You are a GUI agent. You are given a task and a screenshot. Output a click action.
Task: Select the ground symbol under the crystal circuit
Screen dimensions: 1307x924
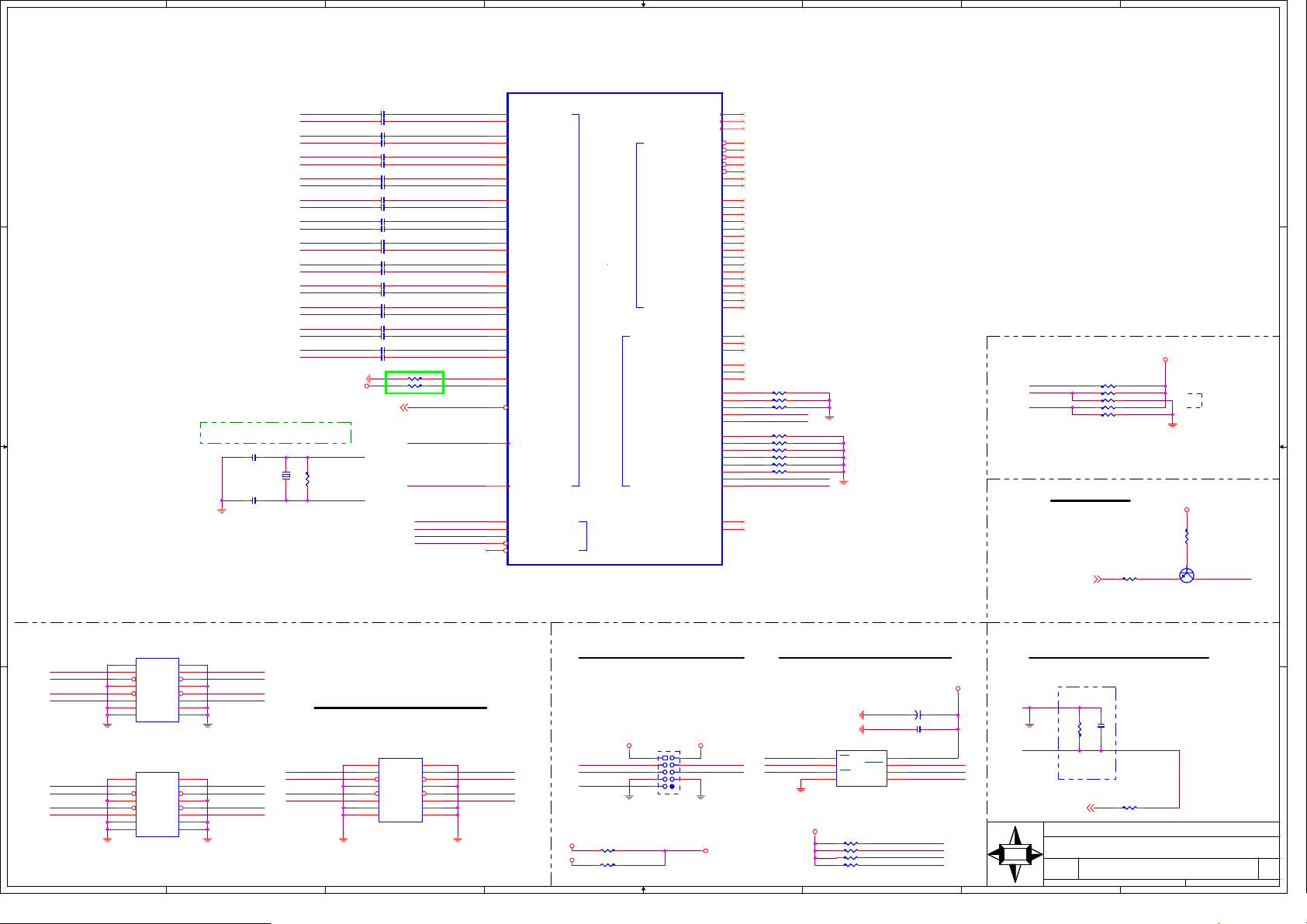(222, 510)
